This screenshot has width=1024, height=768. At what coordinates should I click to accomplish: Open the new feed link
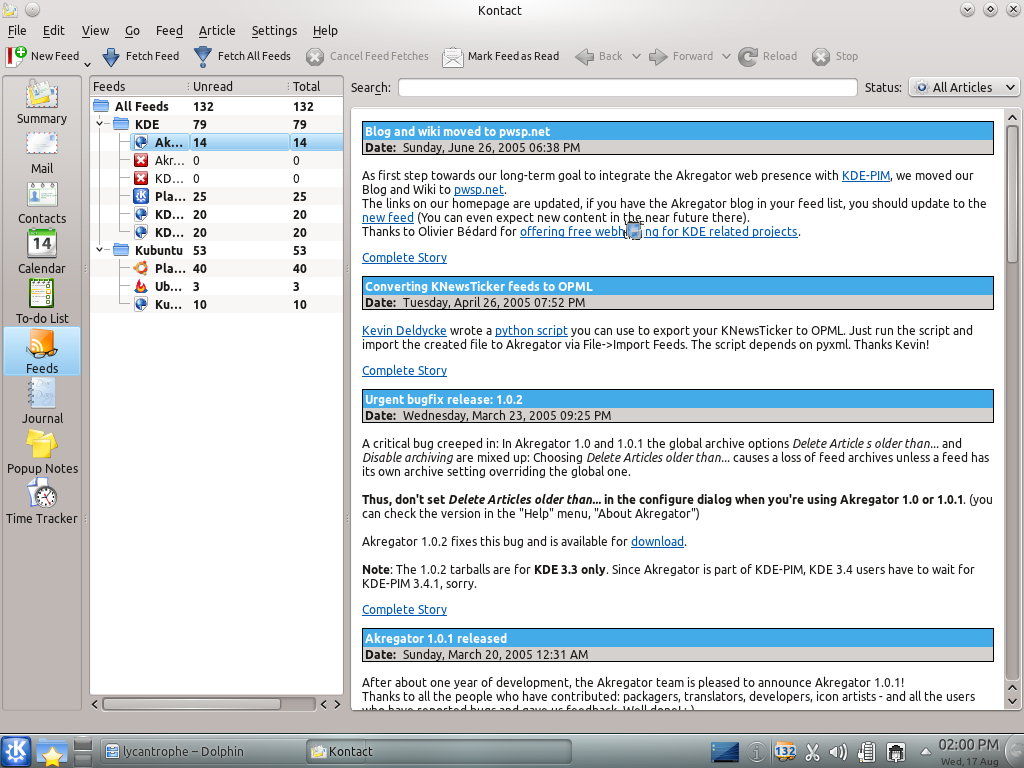click(x=388, y=217)
